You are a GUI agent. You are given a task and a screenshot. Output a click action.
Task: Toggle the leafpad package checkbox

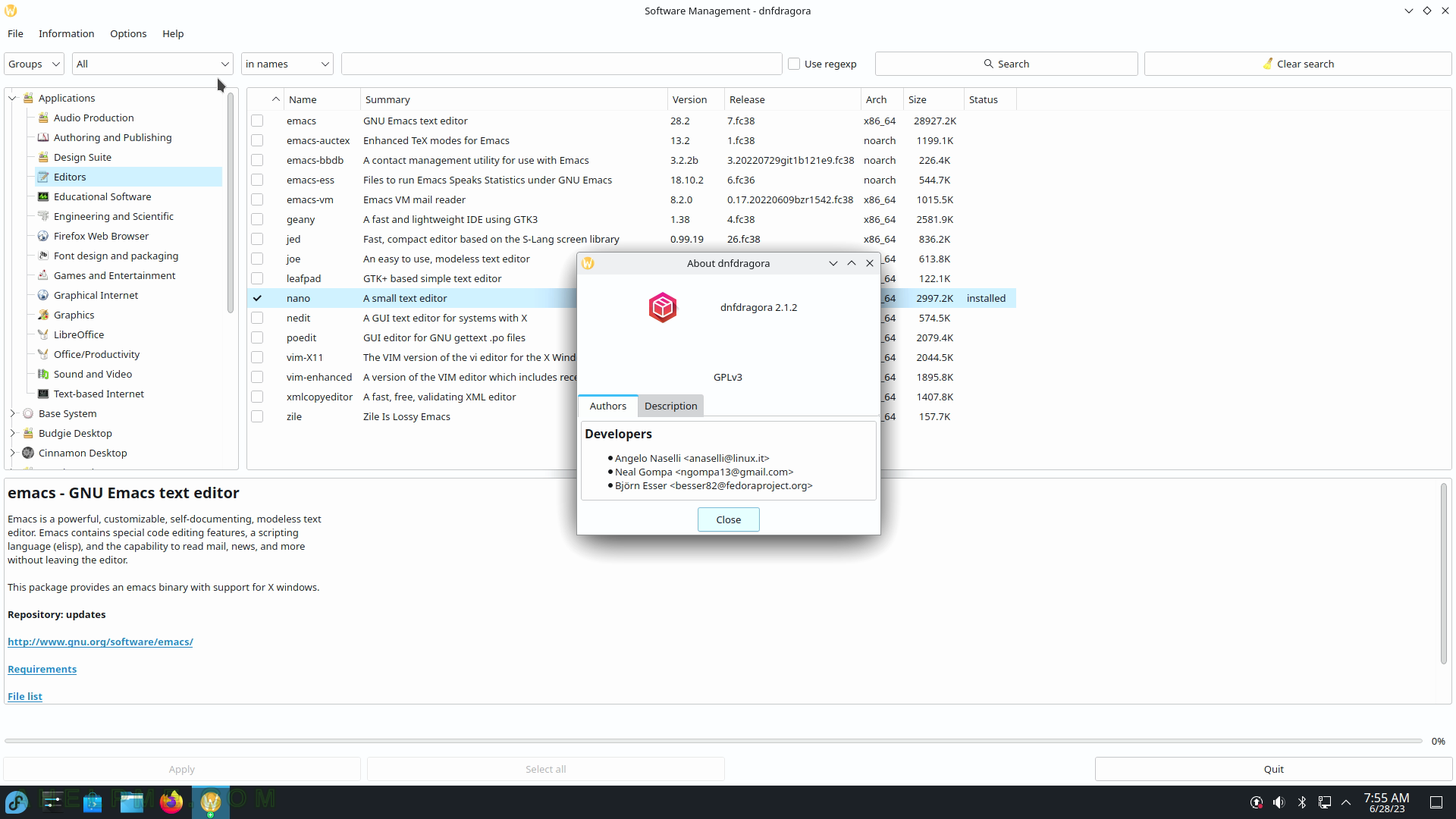point(257,278)
